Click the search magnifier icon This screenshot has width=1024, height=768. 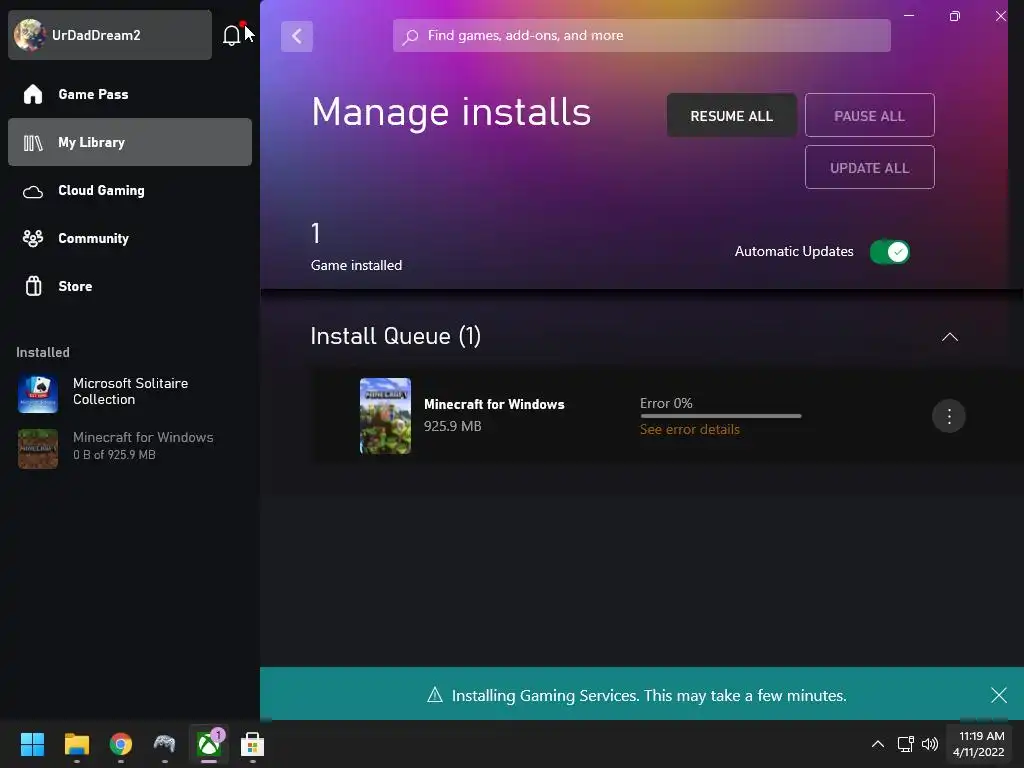pos(410,36)
